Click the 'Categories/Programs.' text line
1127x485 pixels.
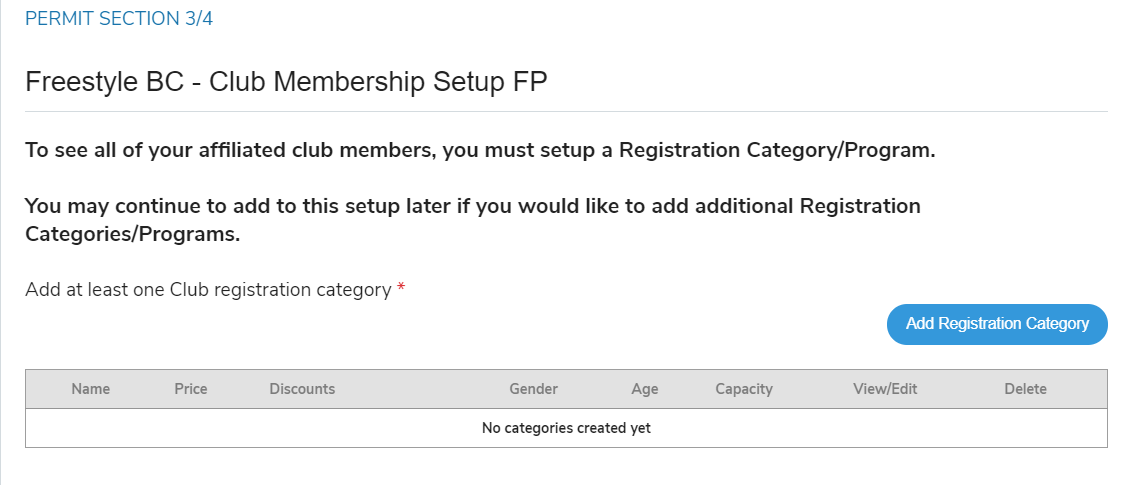click(133, 235)
